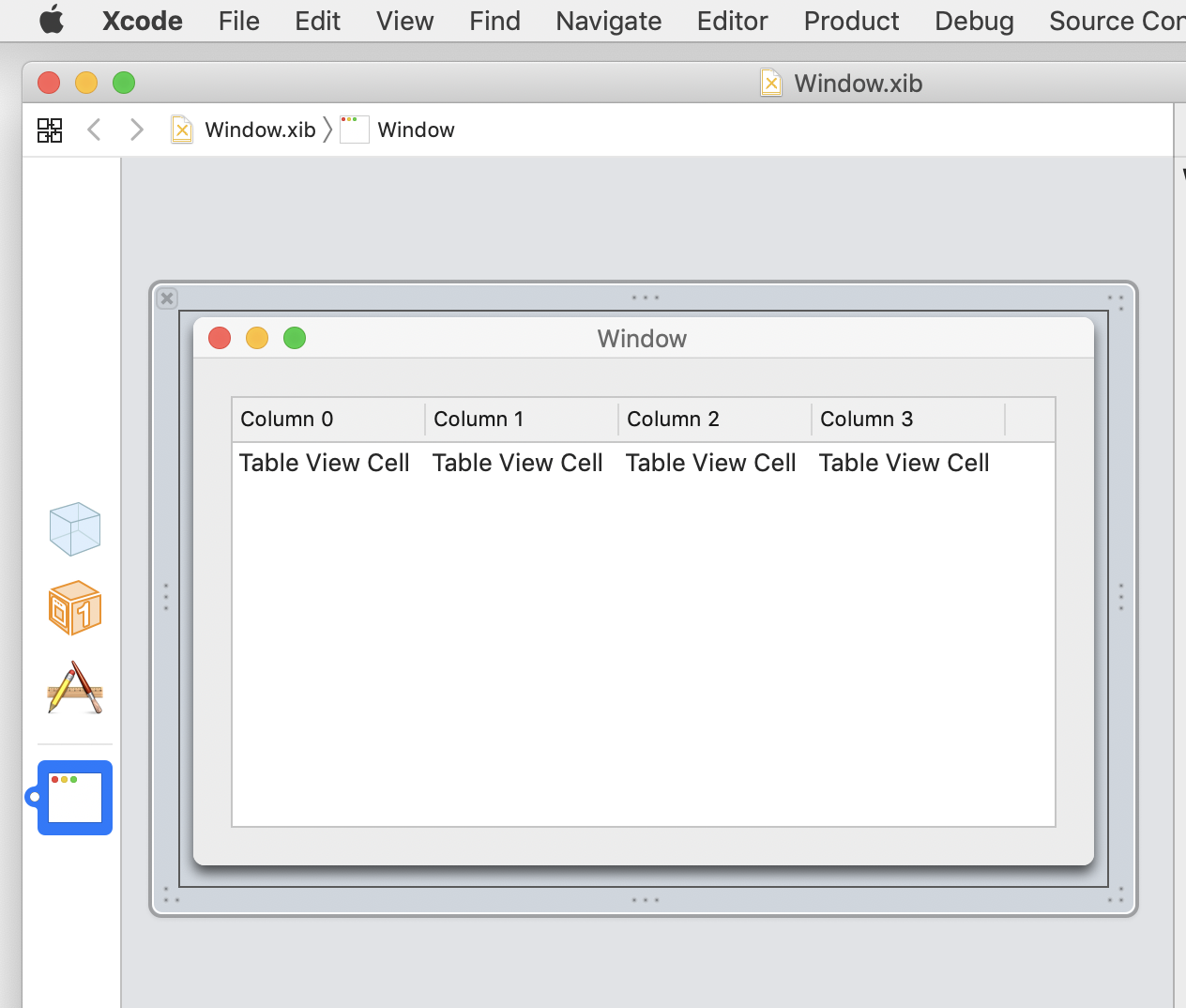
Task: Click the ruler and pencil Font Manager icon
Action: [x=74, y=688]
